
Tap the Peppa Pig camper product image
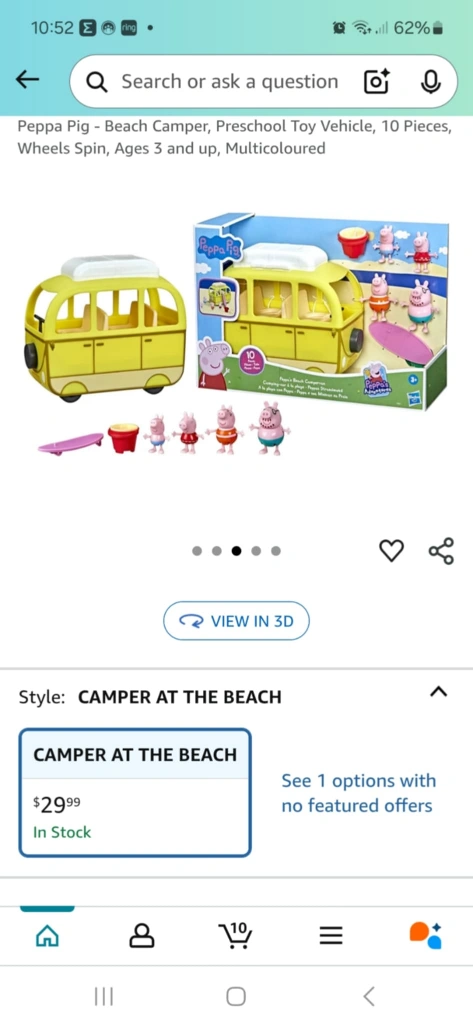[236, 335]
